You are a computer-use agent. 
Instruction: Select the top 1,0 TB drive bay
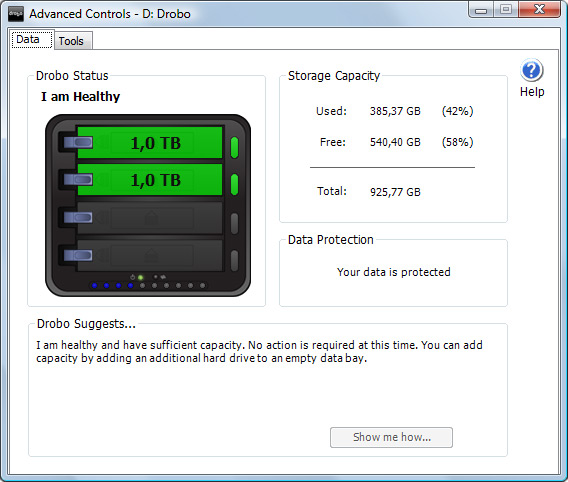[x=150, y=142]
